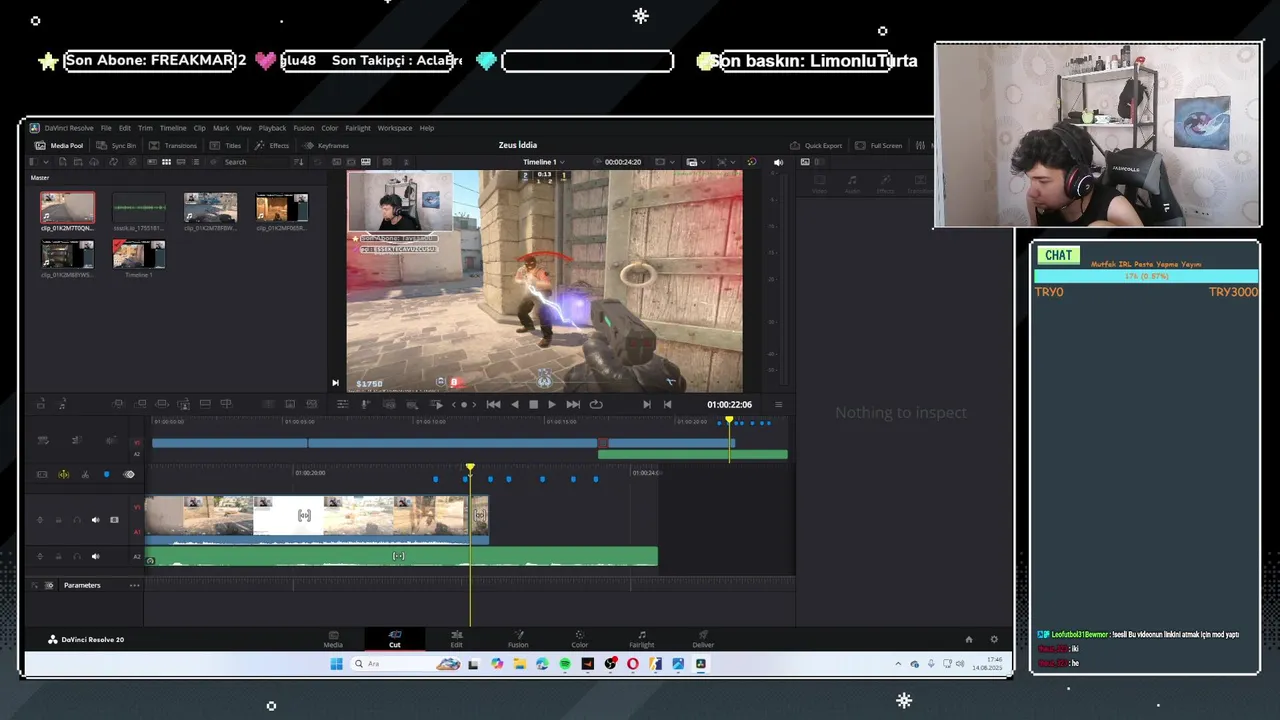Viewport: 1280px width, 720px height.
Task: Toggle loop playback
Action: coord(596,404)
